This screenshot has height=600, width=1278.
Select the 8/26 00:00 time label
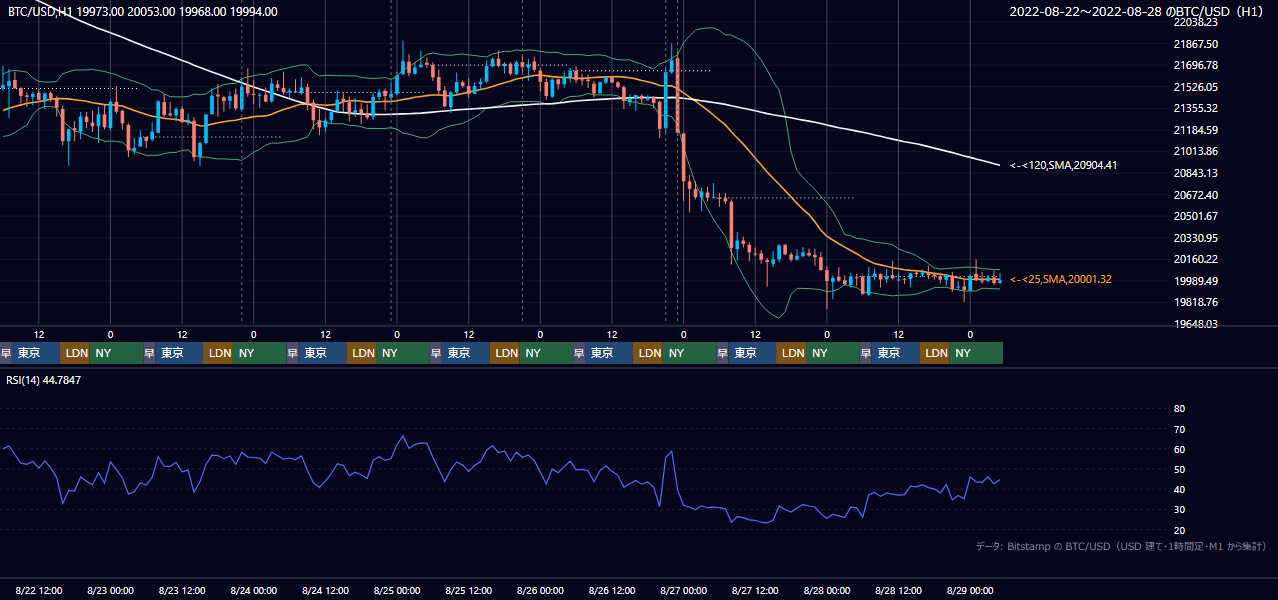pyautogui.click(x=540, y=590)
